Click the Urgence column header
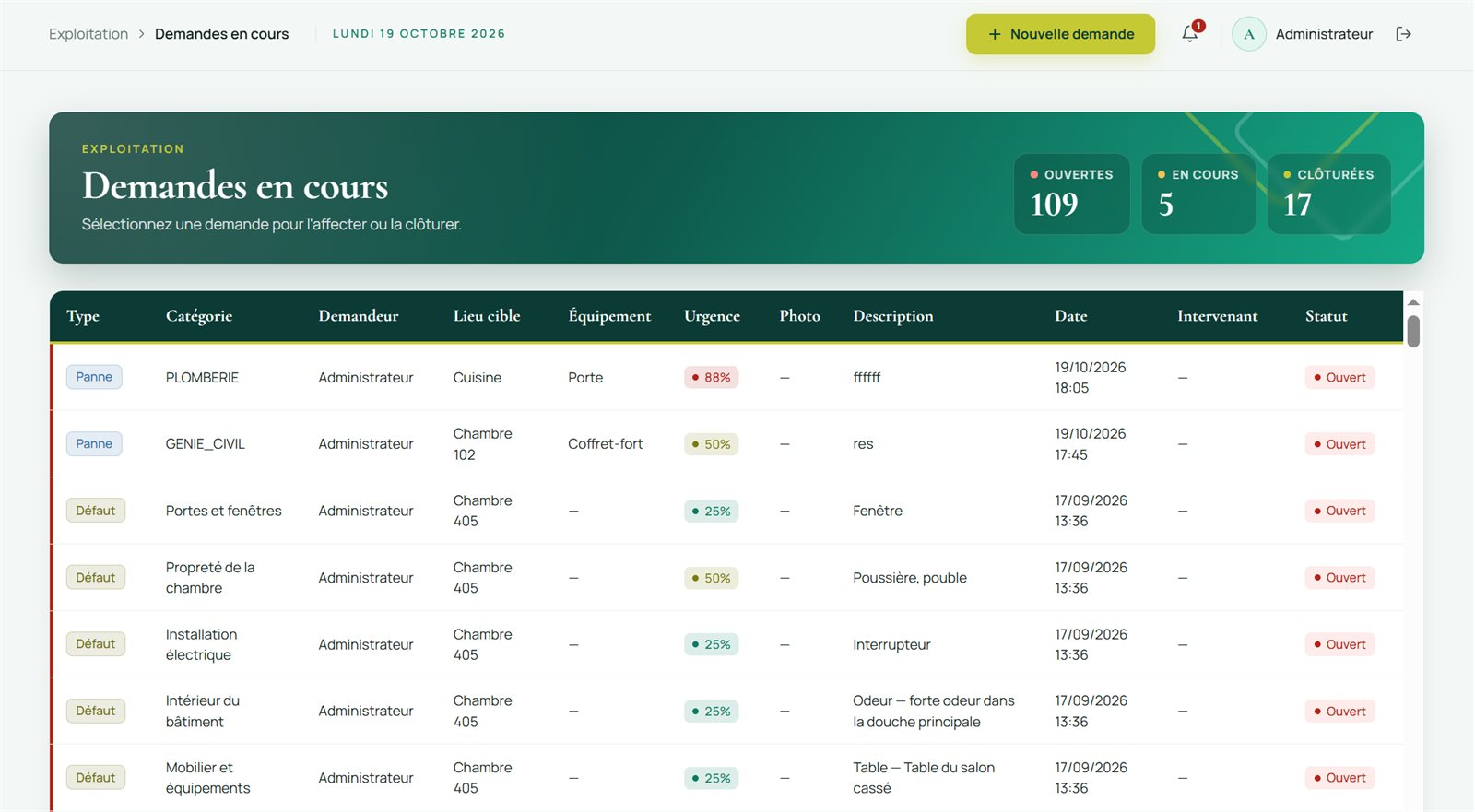This screenshot has height=812, width=1475. pyautogui.click(x=712, y=316)
